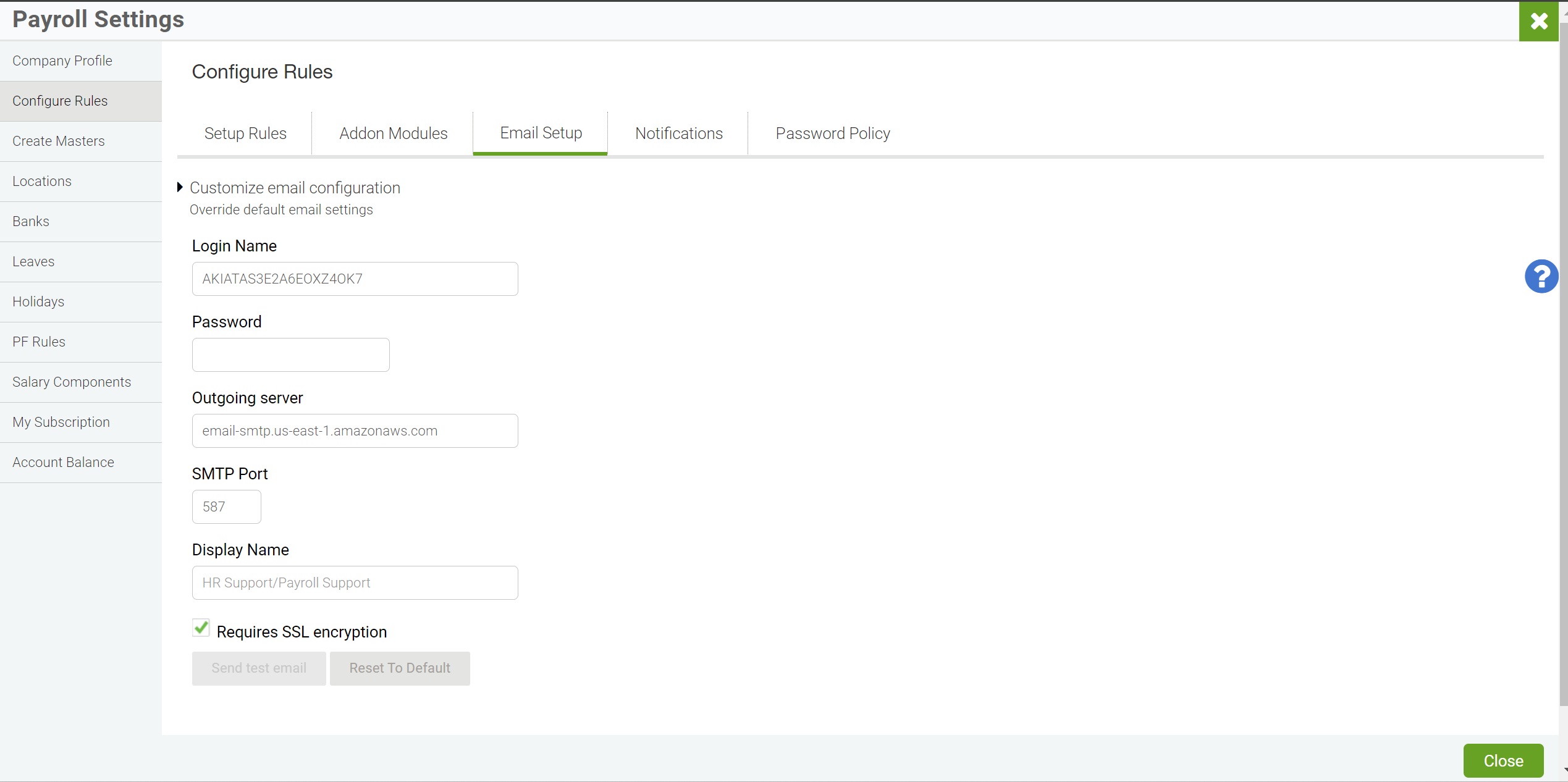Edit the Outgoing server field
Screen dimensions: 1568x782
[355, 431]
